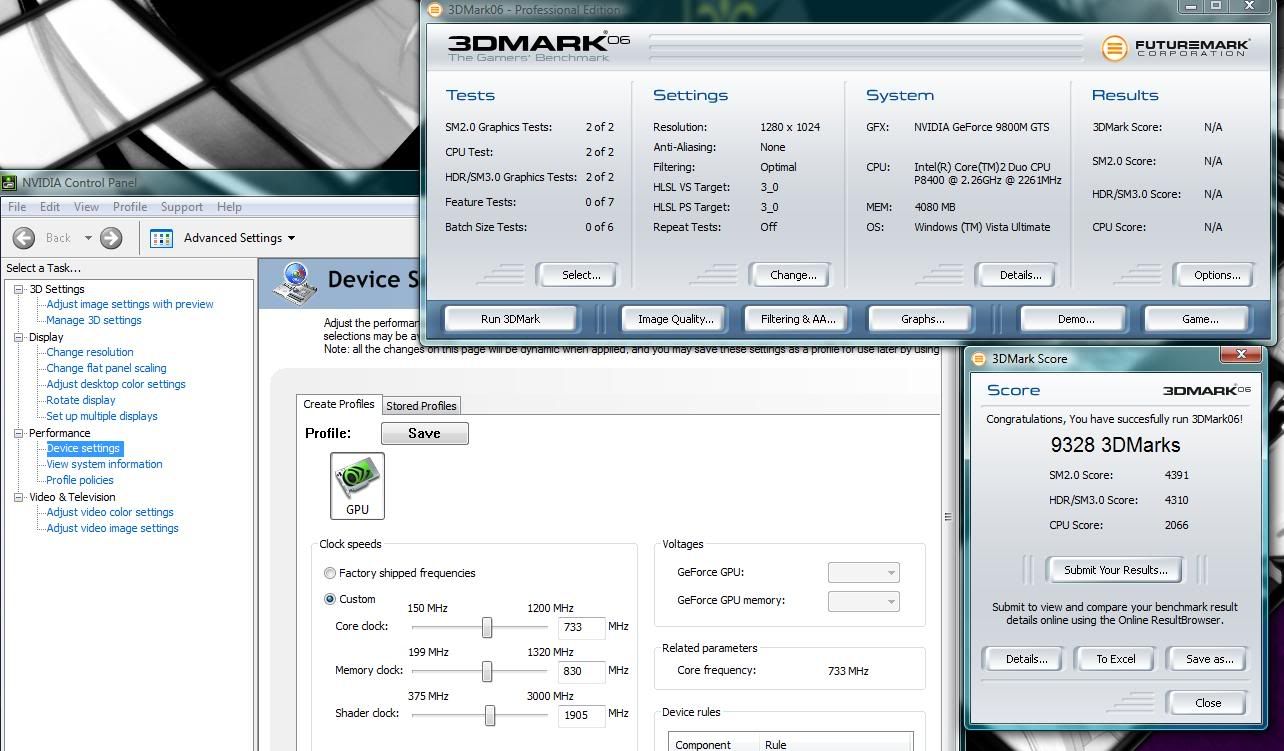This screenshot has height=751, width=1284.
Task: Click the Shader clock MHz input field
Action: click(581, 715)
